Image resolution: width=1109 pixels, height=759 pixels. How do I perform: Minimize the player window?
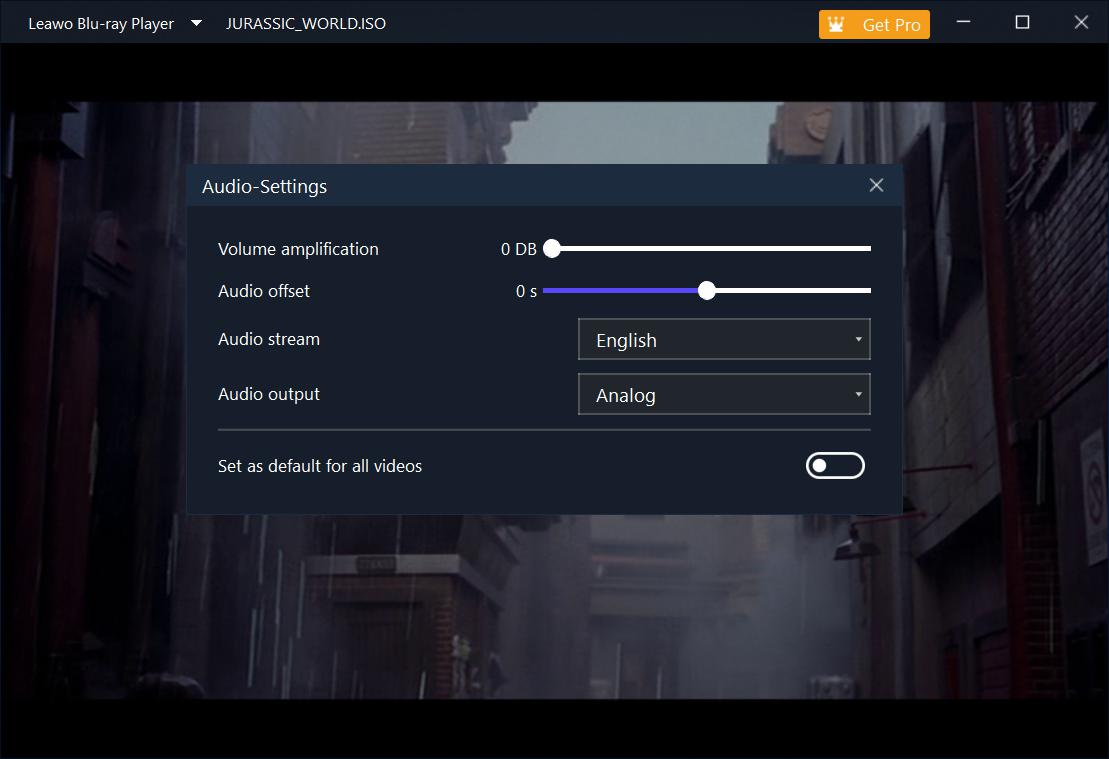[963, 22]
